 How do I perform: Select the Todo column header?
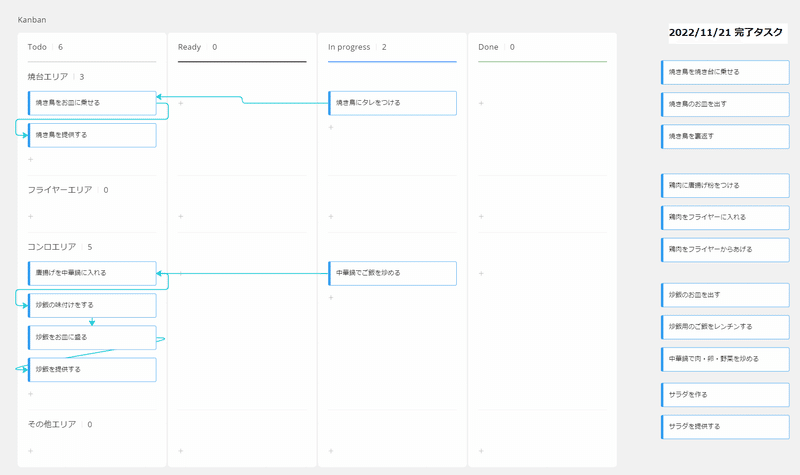38,47
